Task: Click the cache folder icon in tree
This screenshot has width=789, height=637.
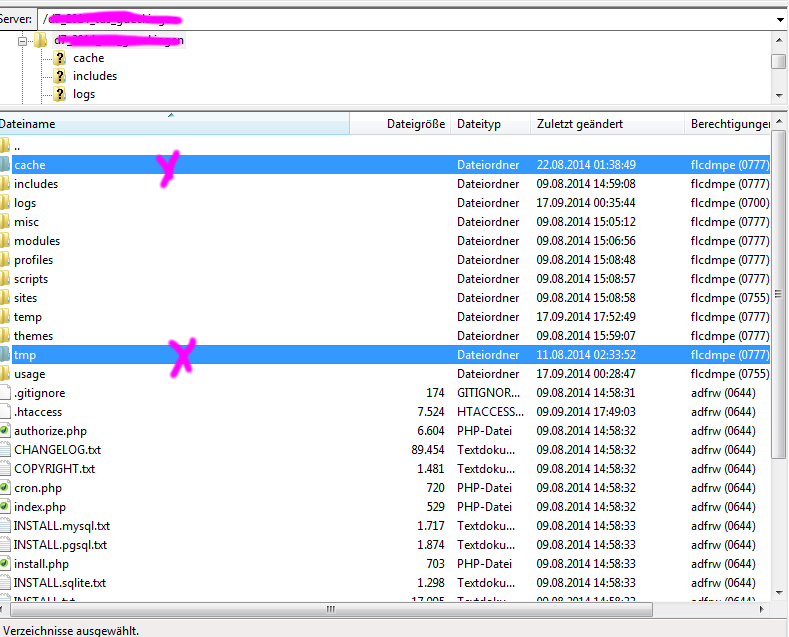Action: click(59, 58)
